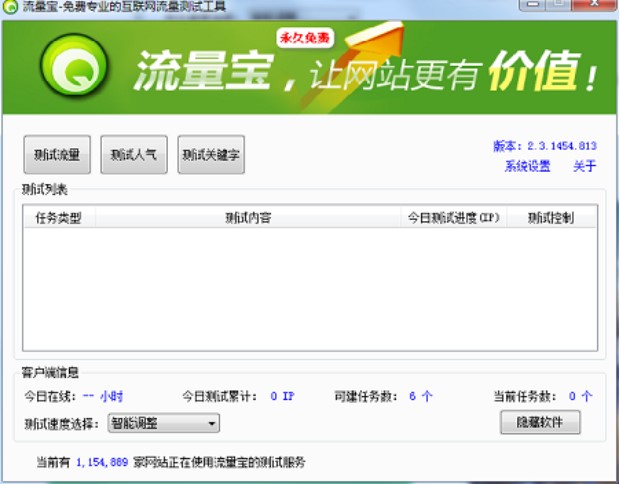Click the 1,154,889 website count
620x484 pixels.
click(102, 462)
